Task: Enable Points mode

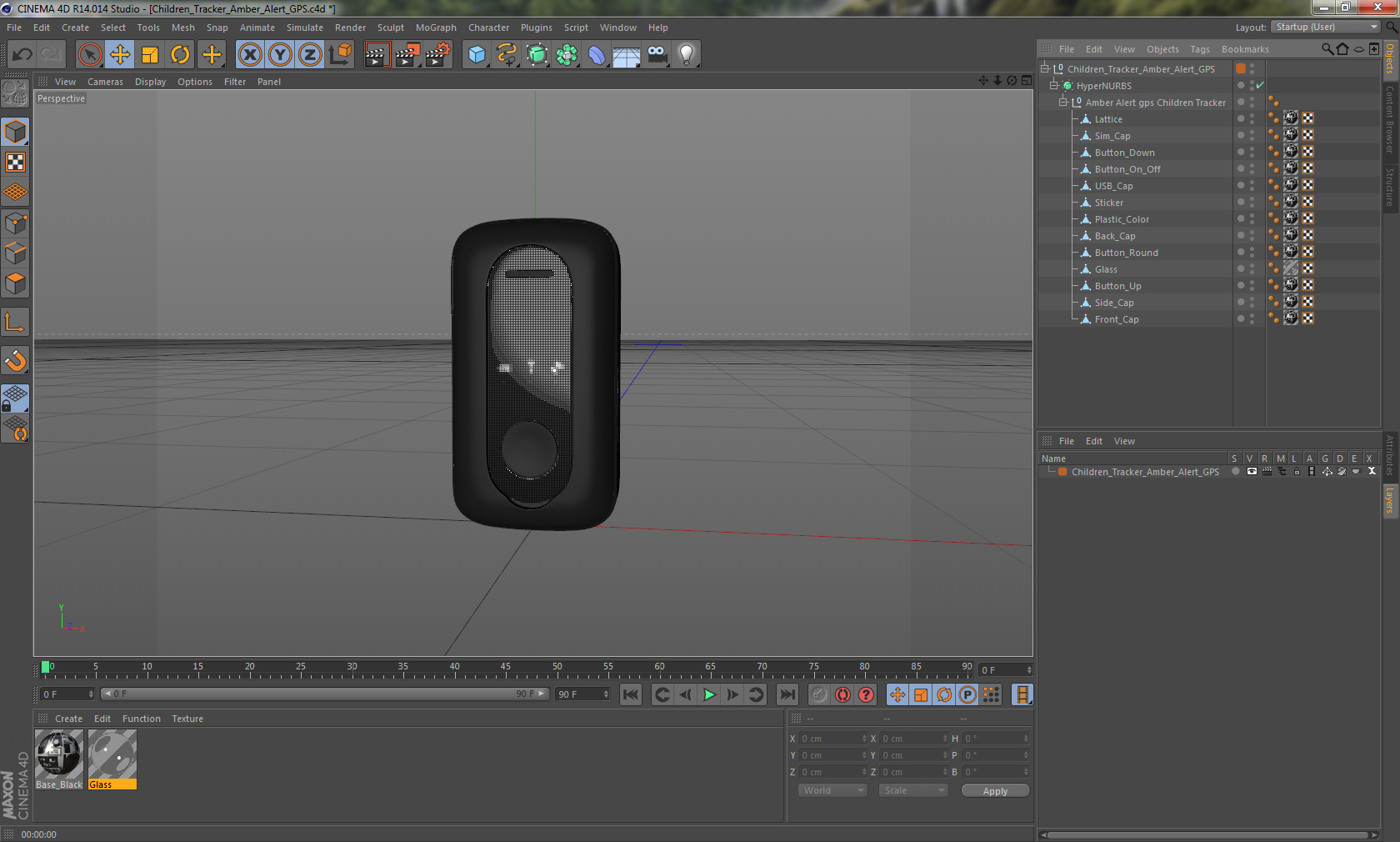Action: 16,223
